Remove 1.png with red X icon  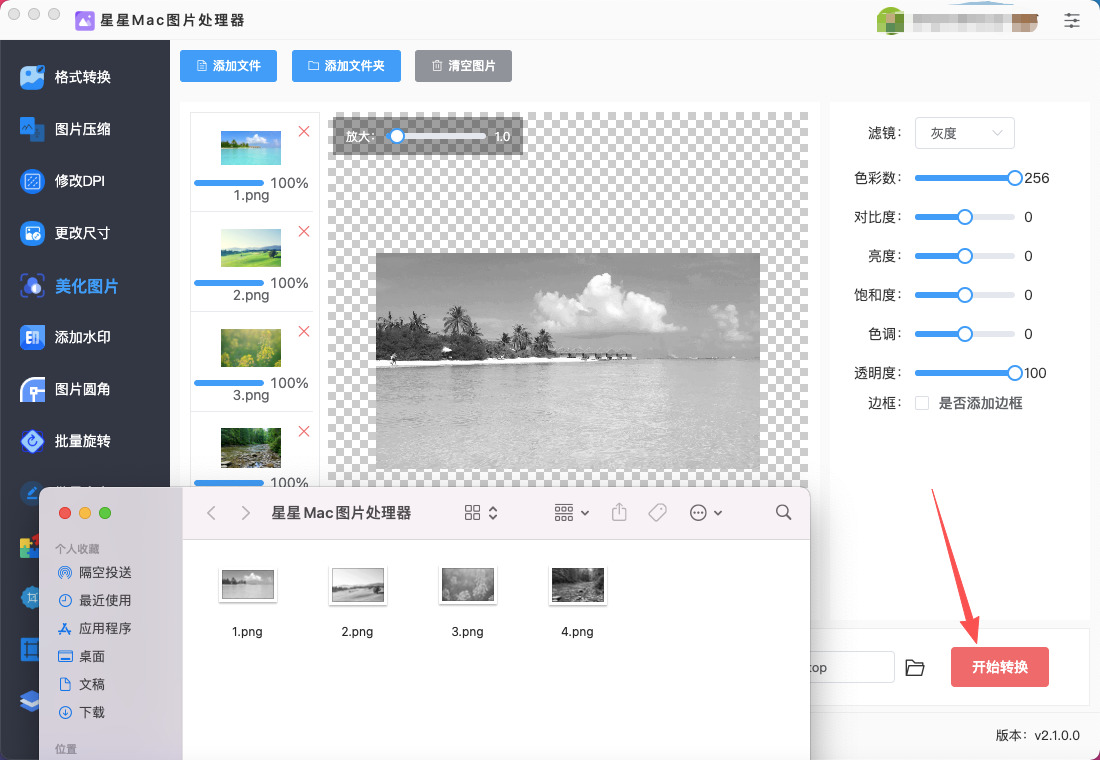tap(304, 132)
